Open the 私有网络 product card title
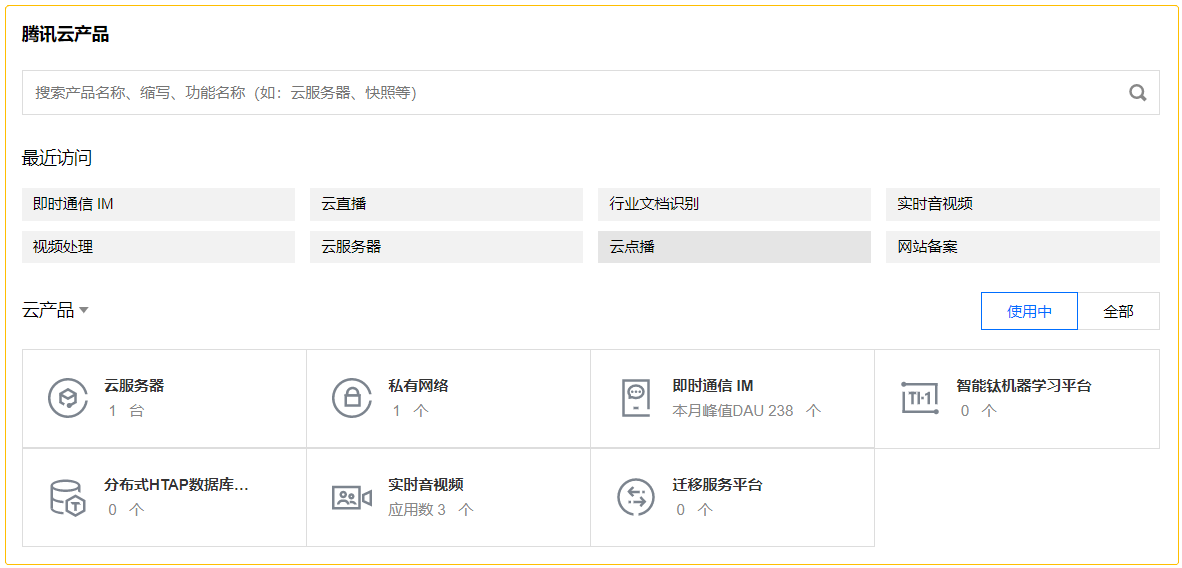1182x568 pixels. click(418, 386)
